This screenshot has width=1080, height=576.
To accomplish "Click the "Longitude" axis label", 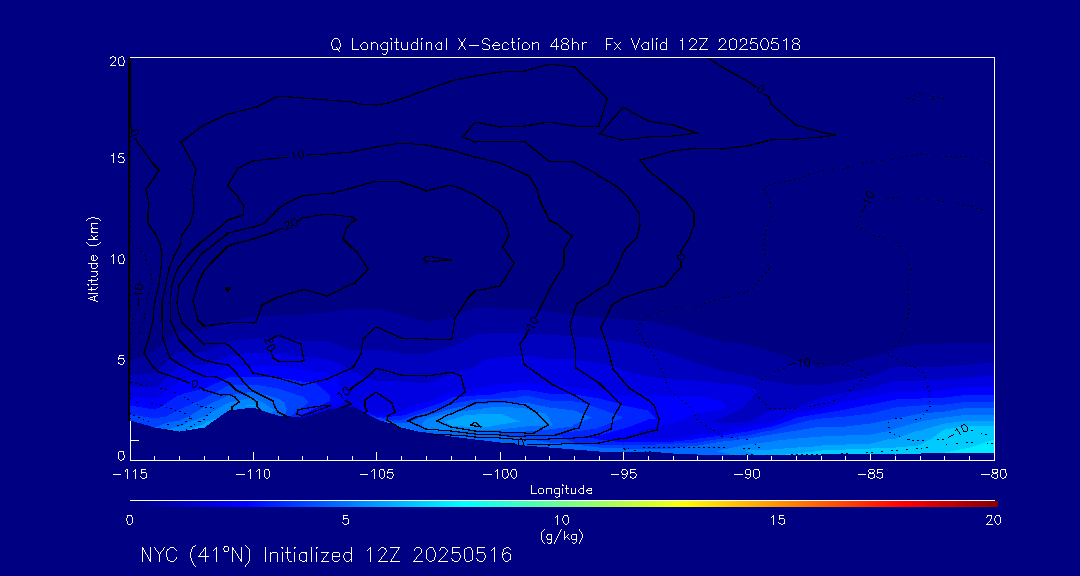I will click(x=561, y=490).
